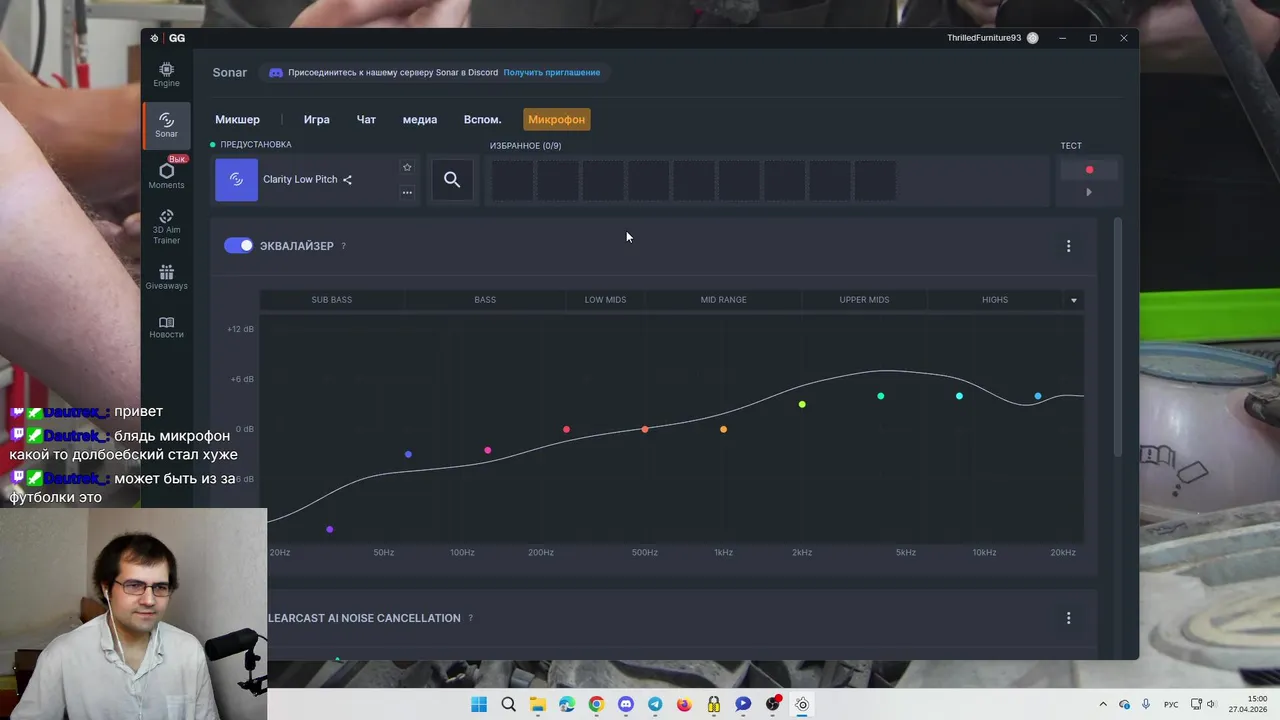Switch to the Микшер tab
1280x720 pixels.
click(x=237, y=119)
